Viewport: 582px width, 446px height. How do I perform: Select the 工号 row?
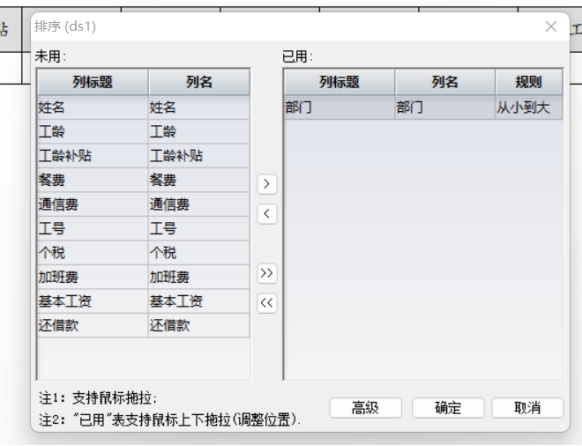click(x=144, y=229)
